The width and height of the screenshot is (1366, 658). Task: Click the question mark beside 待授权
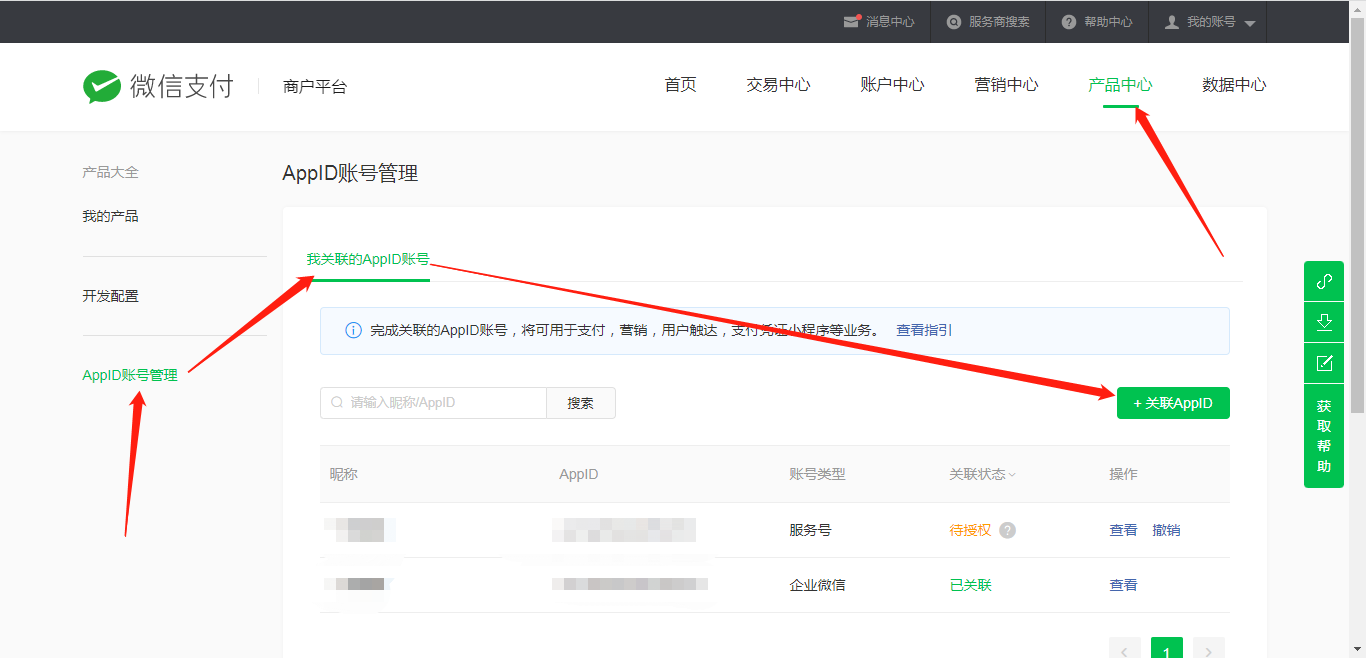pyautogui.click(x=1007, y=530)
